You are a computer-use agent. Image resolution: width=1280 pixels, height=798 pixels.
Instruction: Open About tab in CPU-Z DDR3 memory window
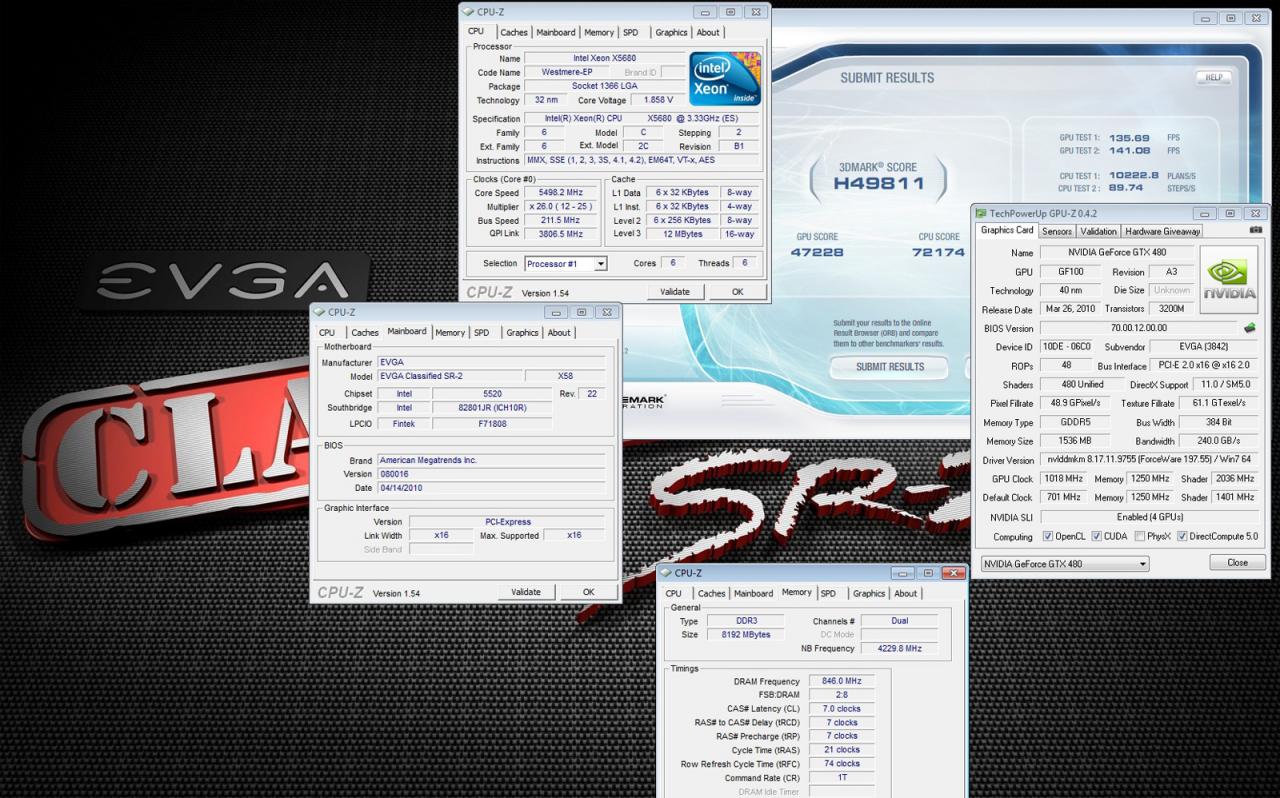[906, 594]
